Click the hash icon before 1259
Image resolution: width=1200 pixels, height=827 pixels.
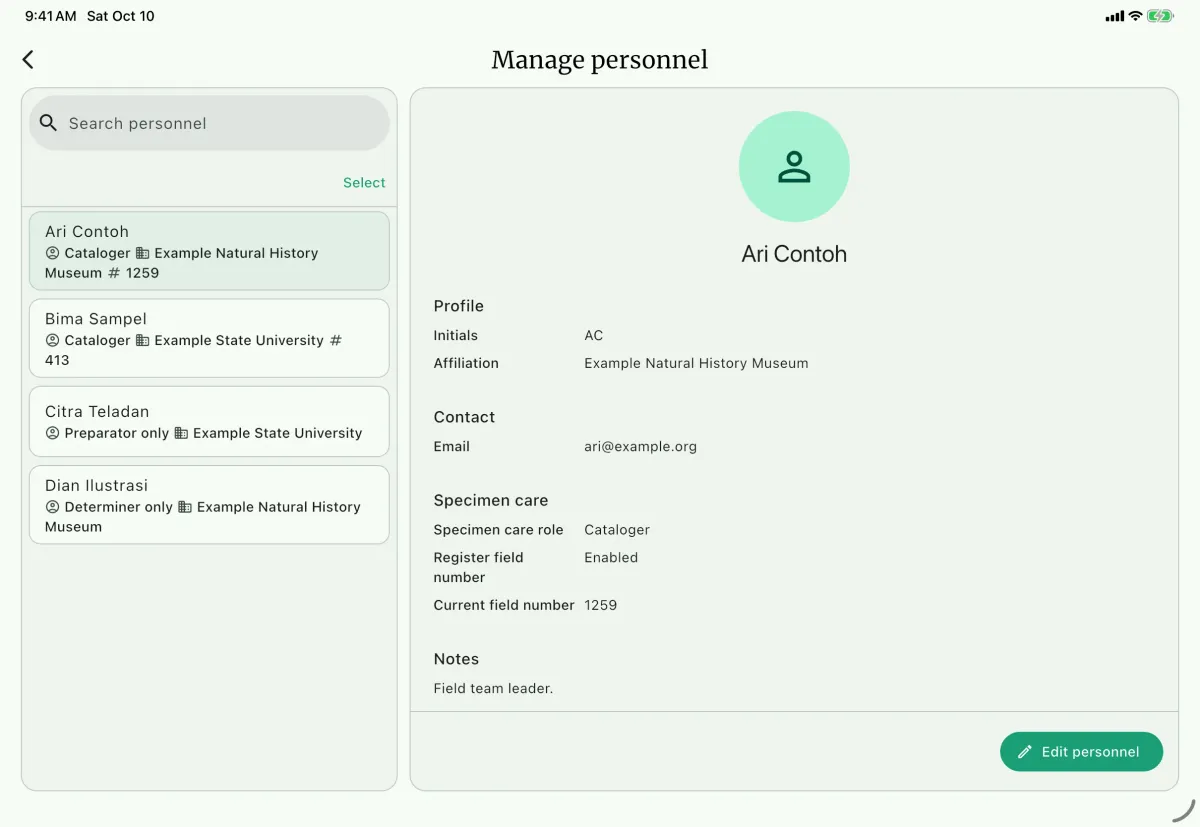point(113,273)
